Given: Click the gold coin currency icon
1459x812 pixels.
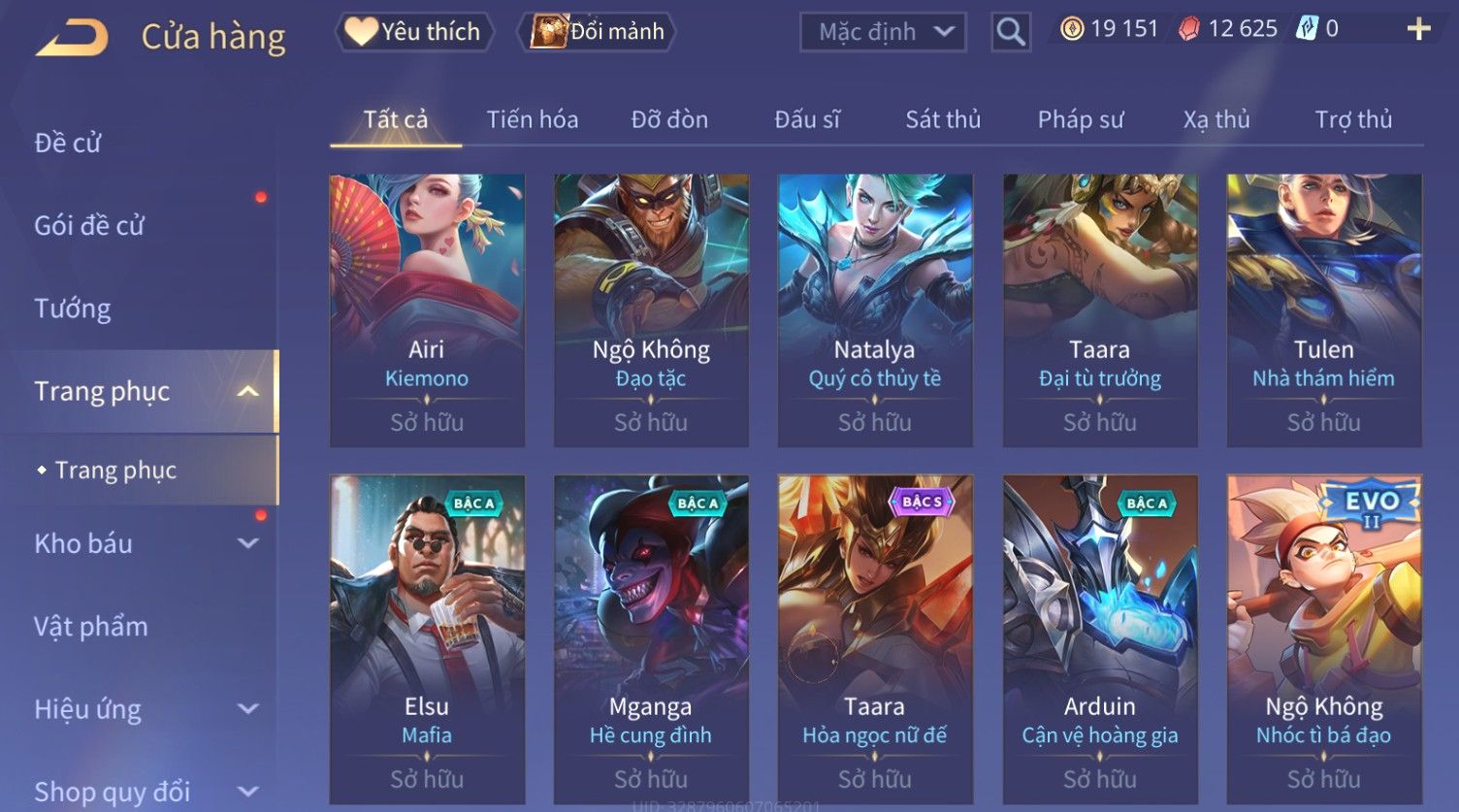Looking at the screenshot, I should pos(1071,29).
